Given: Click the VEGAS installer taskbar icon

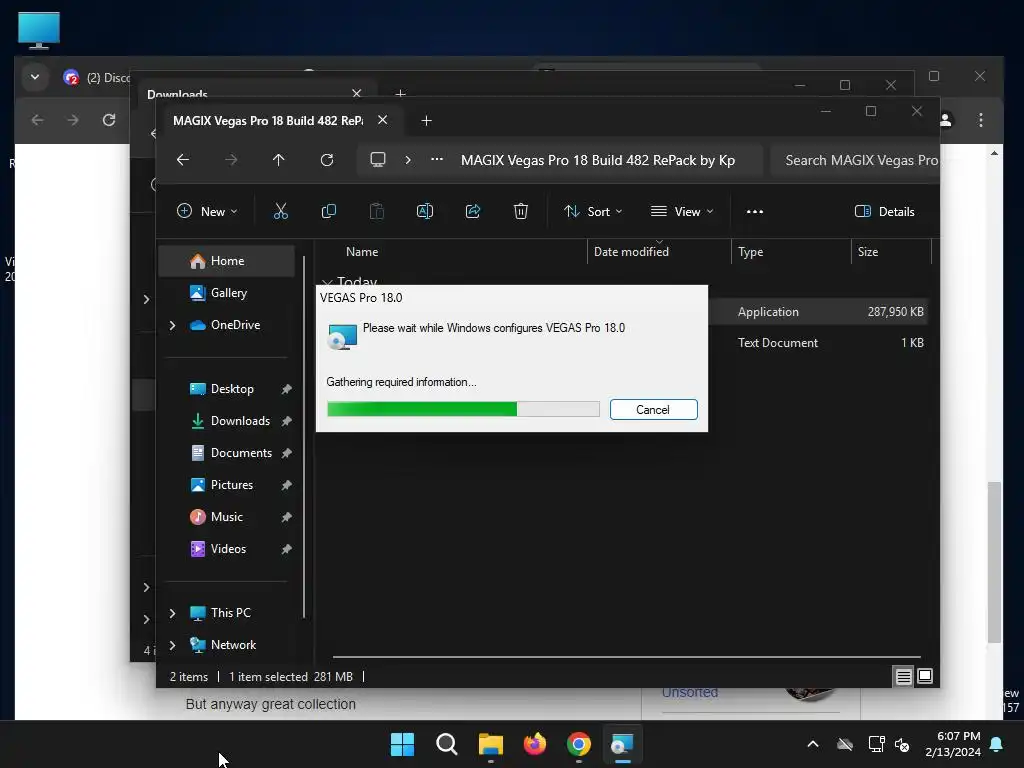Looking at the screenshot, I should tap(623, 744).
